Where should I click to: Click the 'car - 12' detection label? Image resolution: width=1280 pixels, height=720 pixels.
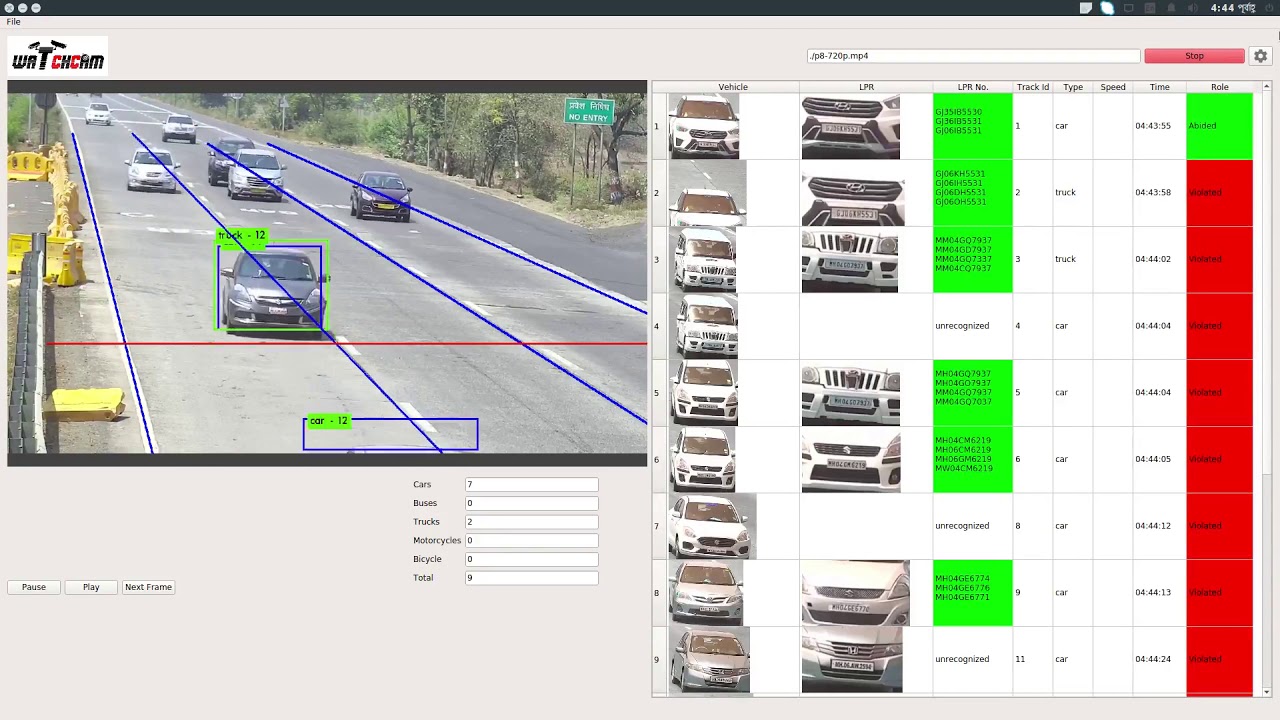click(x=328, y=421)
